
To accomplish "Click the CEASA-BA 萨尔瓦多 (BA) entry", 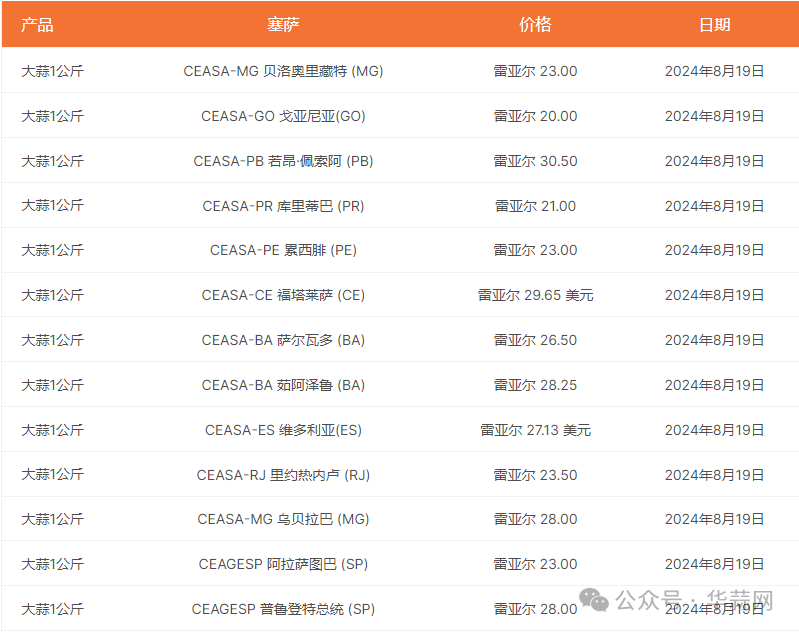I will (x=283, y=340).
